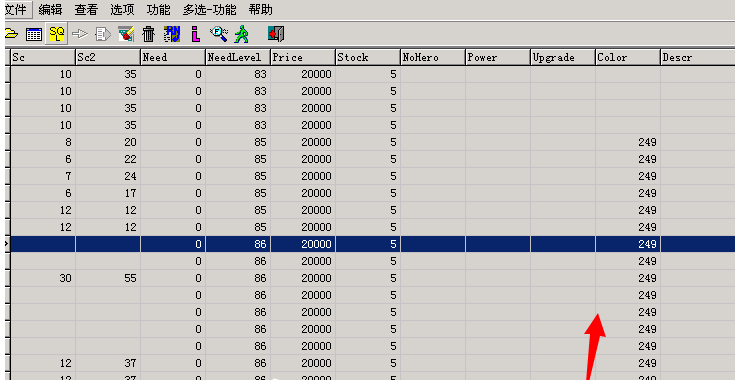Click the empty Sc cell in highlighted row
Viewport: 735px width, 380px height.
pos(43,244)
